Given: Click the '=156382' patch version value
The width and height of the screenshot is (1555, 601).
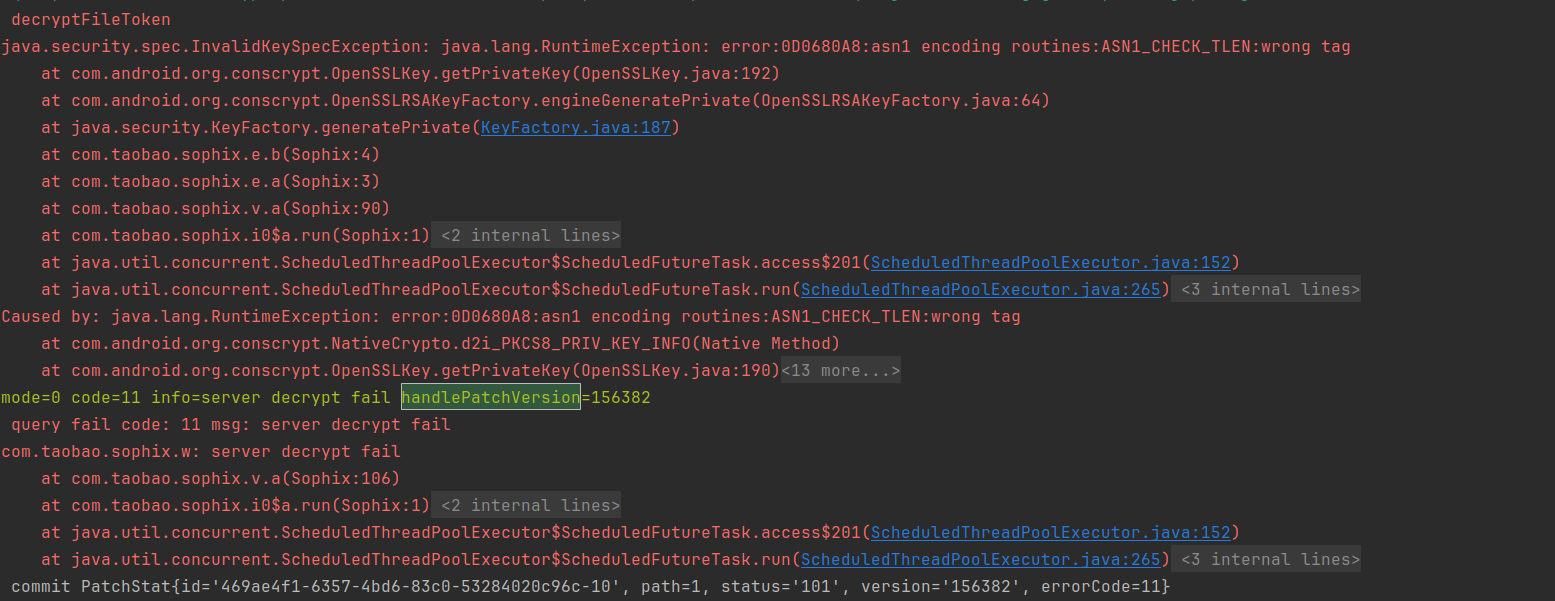Looking at the screenshot, I should [616, 397].
